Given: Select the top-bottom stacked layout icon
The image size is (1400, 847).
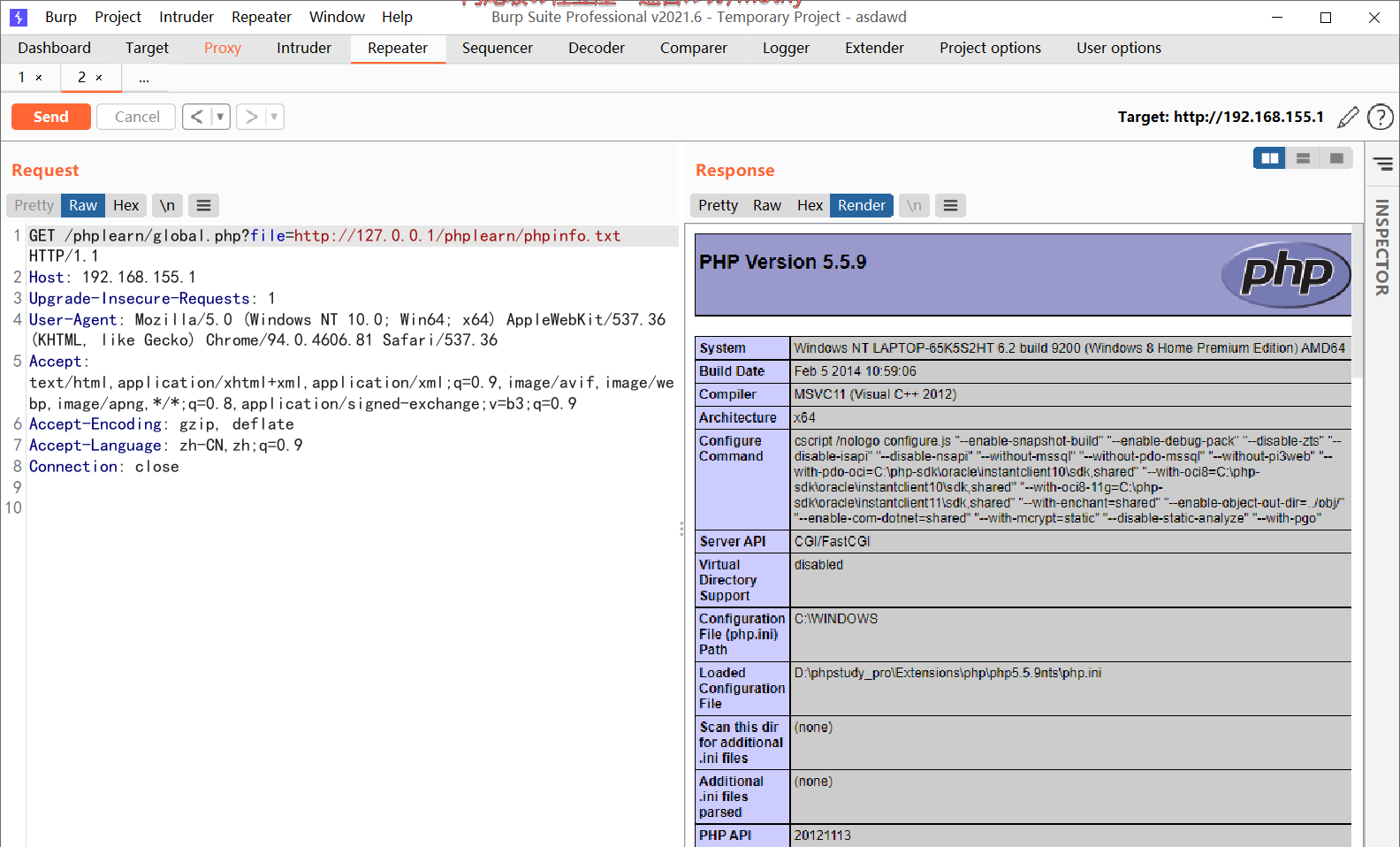Looking at the screenshot, I should click(1303, 158).
